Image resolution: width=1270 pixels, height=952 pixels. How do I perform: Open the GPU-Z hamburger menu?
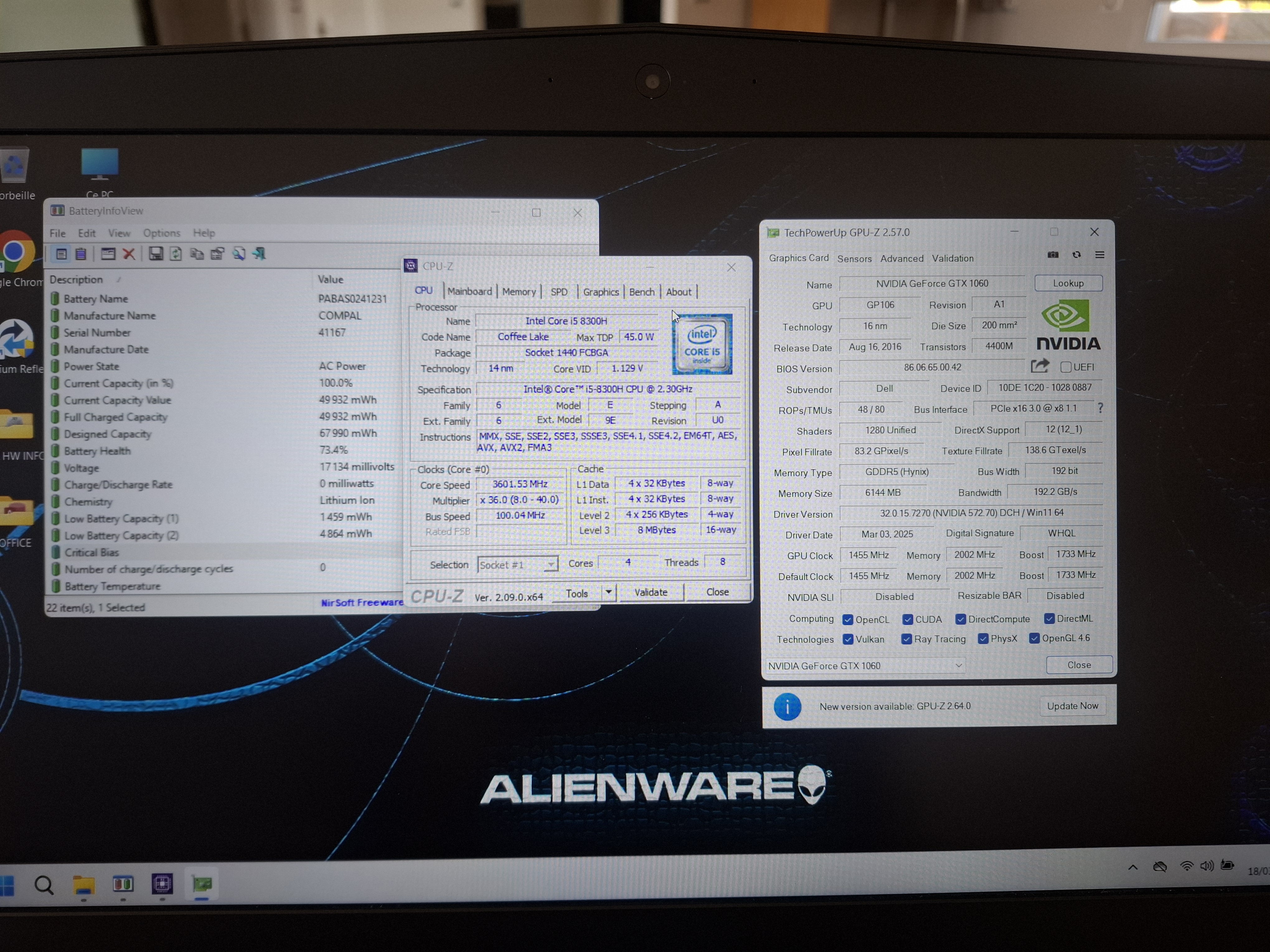coord(1100,255)
